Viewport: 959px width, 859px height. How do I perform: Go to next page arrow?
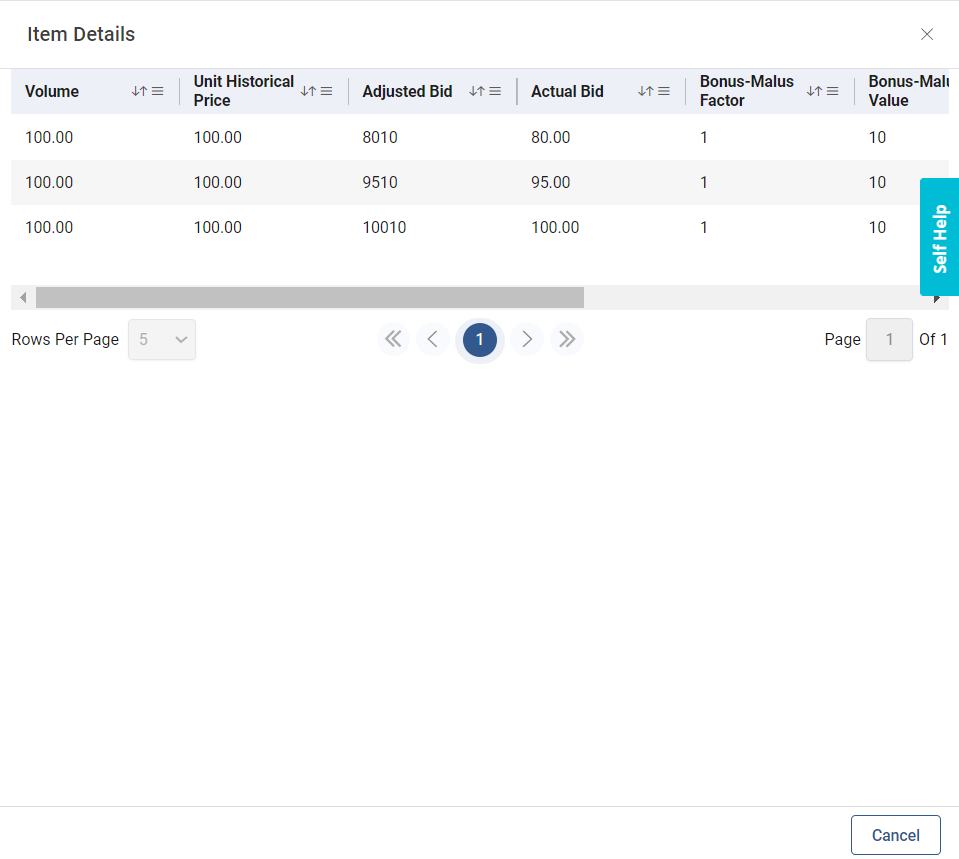pos(527,340)
